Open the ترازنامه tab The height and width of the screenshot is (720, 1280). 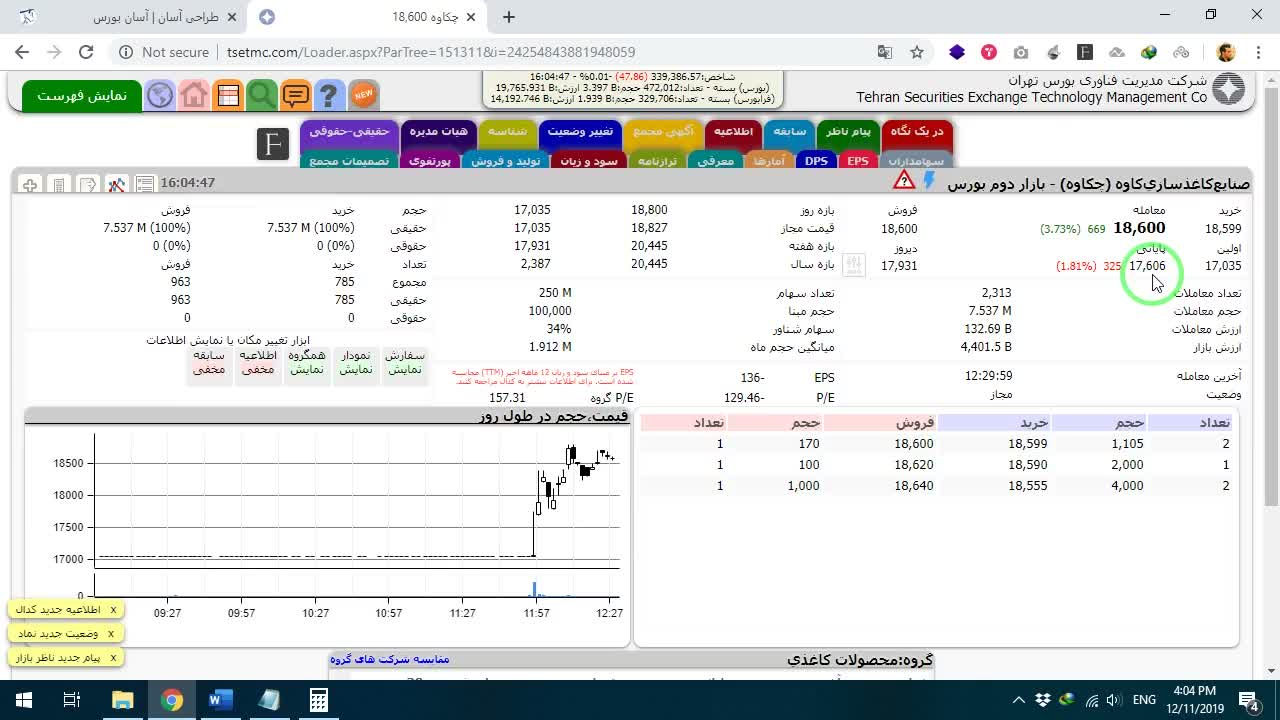[658, 160]
